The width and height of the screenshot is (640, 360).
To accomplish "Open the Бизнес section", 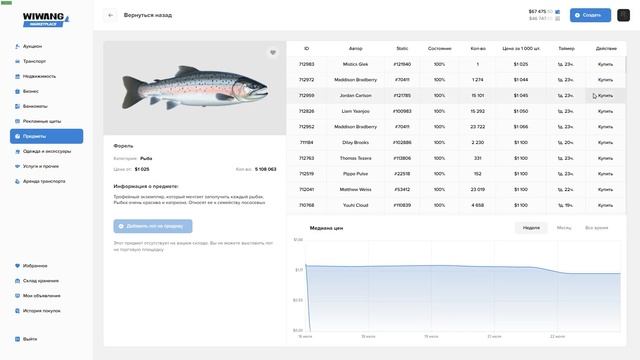I will [31, 91].
